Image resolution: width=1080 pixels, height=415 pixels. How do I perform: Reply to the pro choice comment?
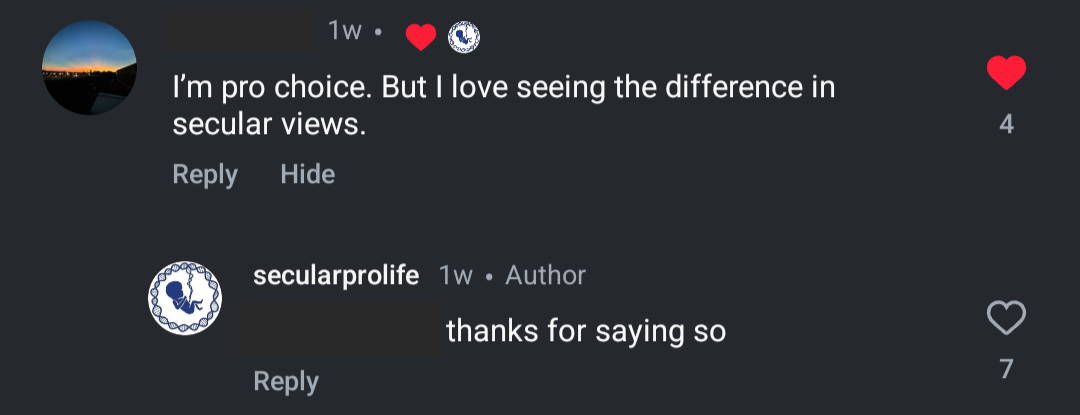click(205, 174)
